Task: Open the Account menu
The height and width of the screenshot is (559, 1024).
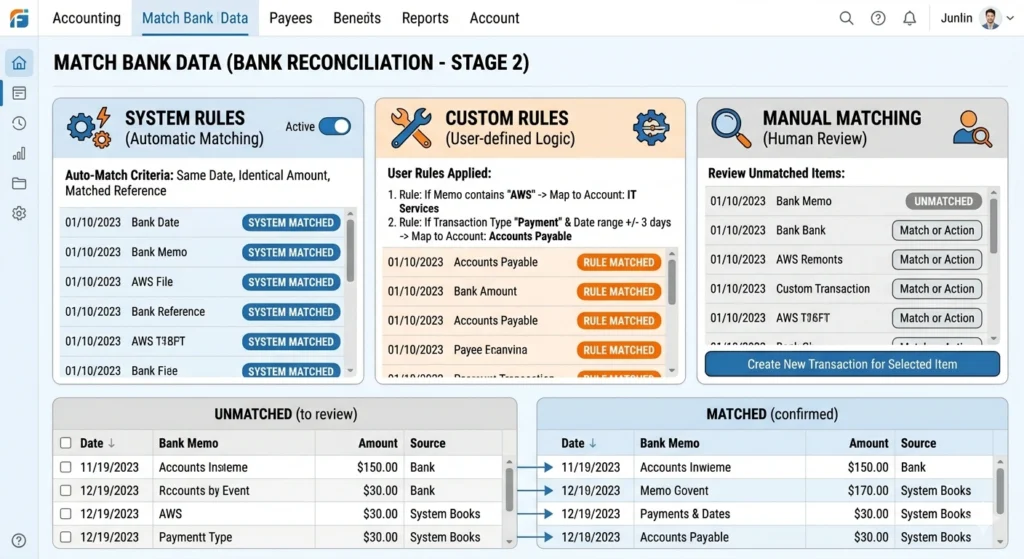Action: coord(494,18)
